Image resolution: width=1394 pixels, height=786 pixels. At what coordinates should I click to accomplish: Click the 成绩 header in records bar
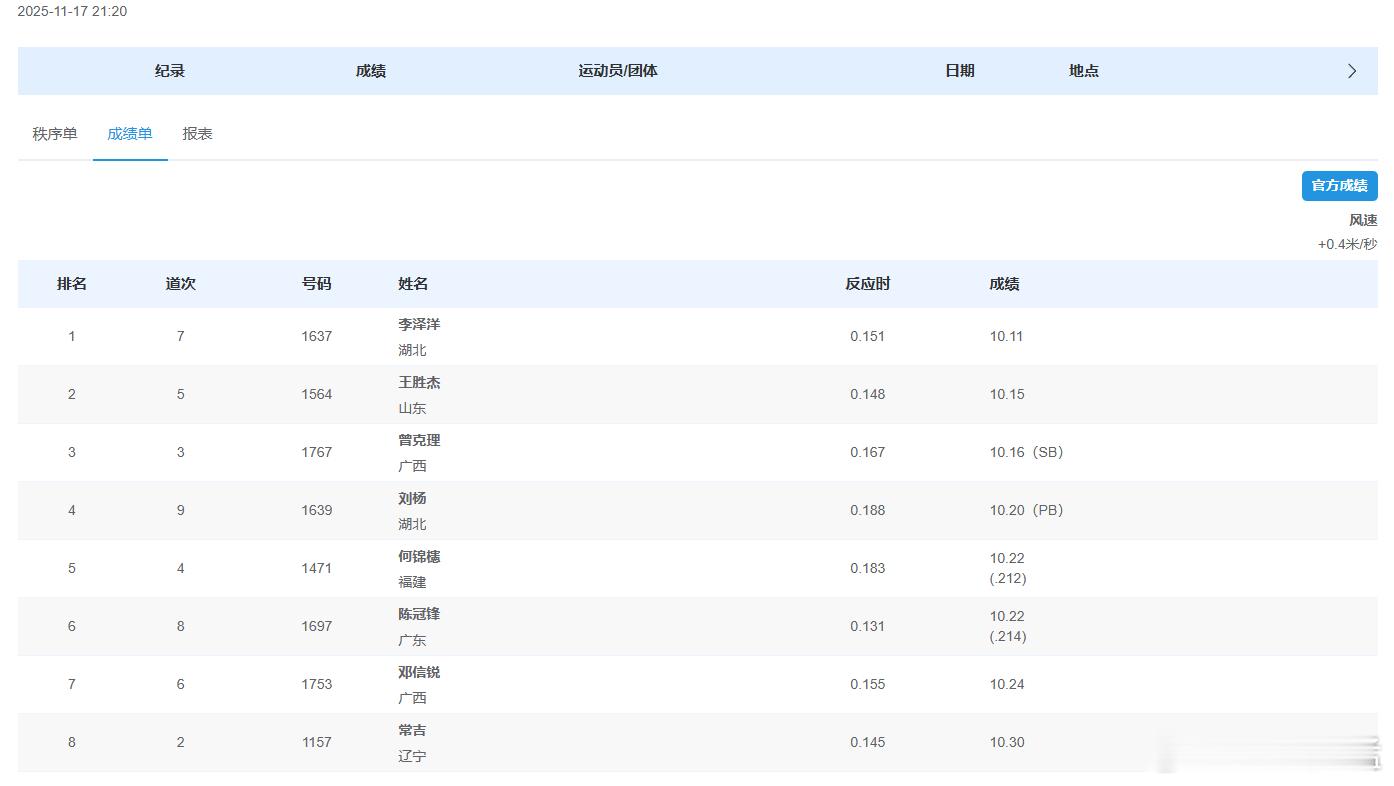(371, 71)
